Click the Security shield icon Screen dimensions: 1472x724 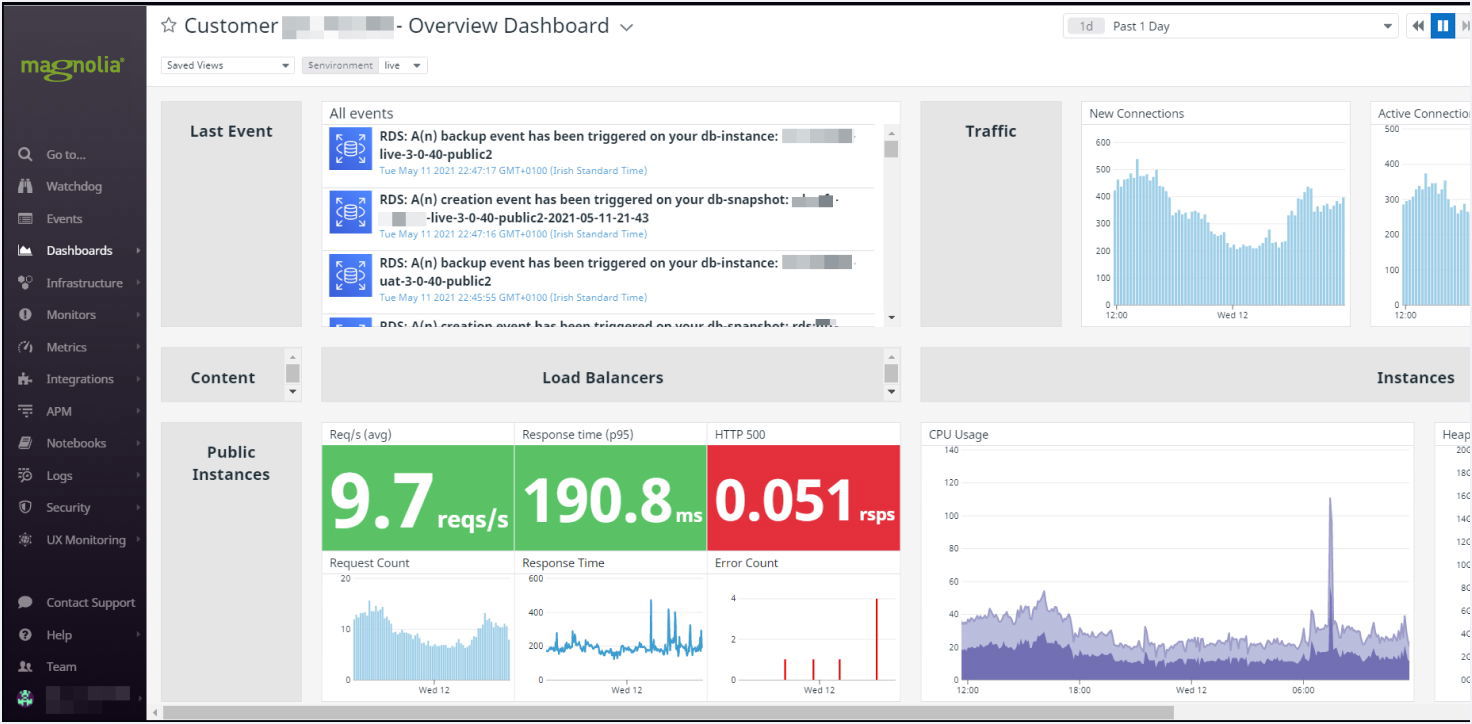click(26, 508)
